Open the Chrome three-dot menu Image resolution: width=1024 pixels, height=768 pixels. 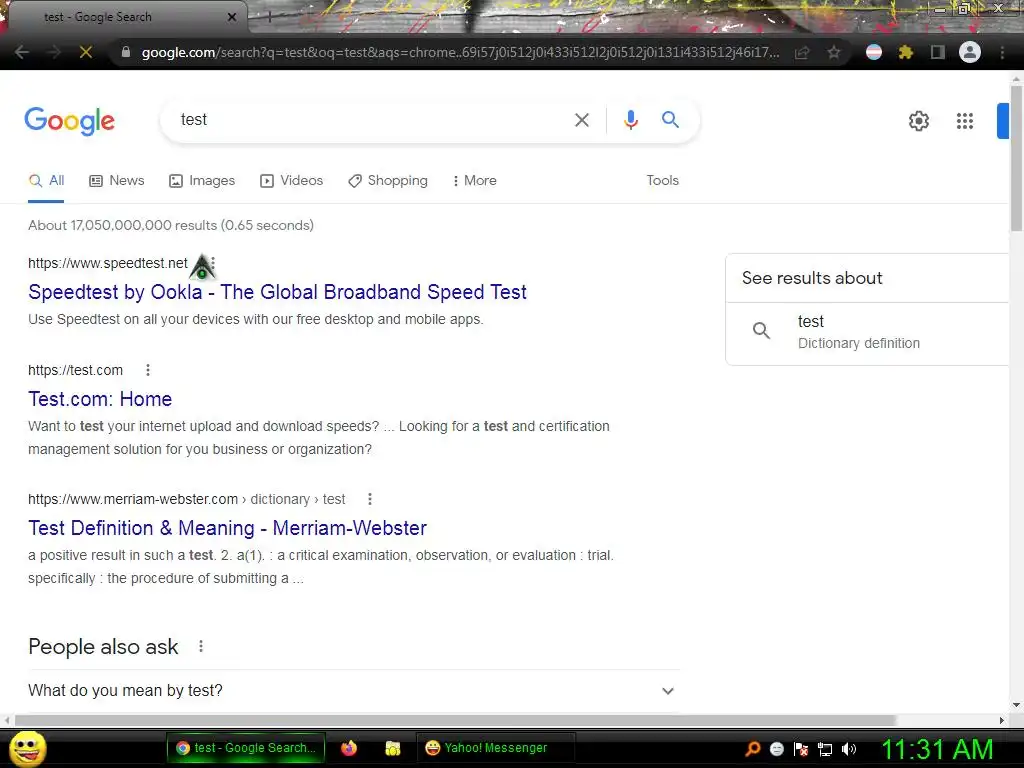pos(1002,52)
